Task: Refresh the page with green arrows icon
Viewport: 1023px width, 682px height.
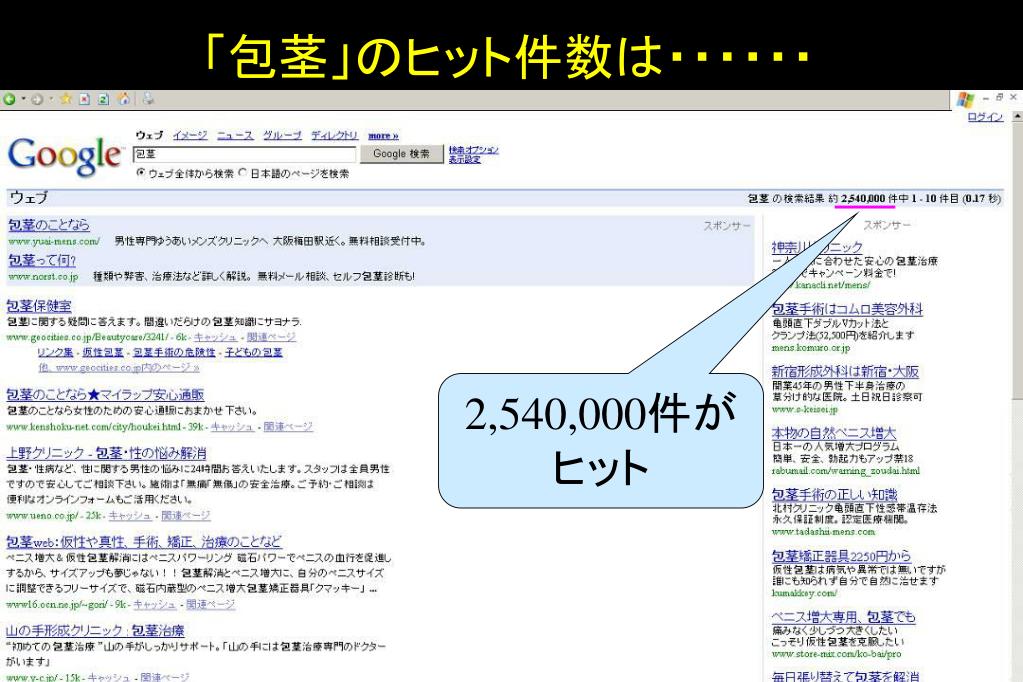Action: (x=103, y=99)
